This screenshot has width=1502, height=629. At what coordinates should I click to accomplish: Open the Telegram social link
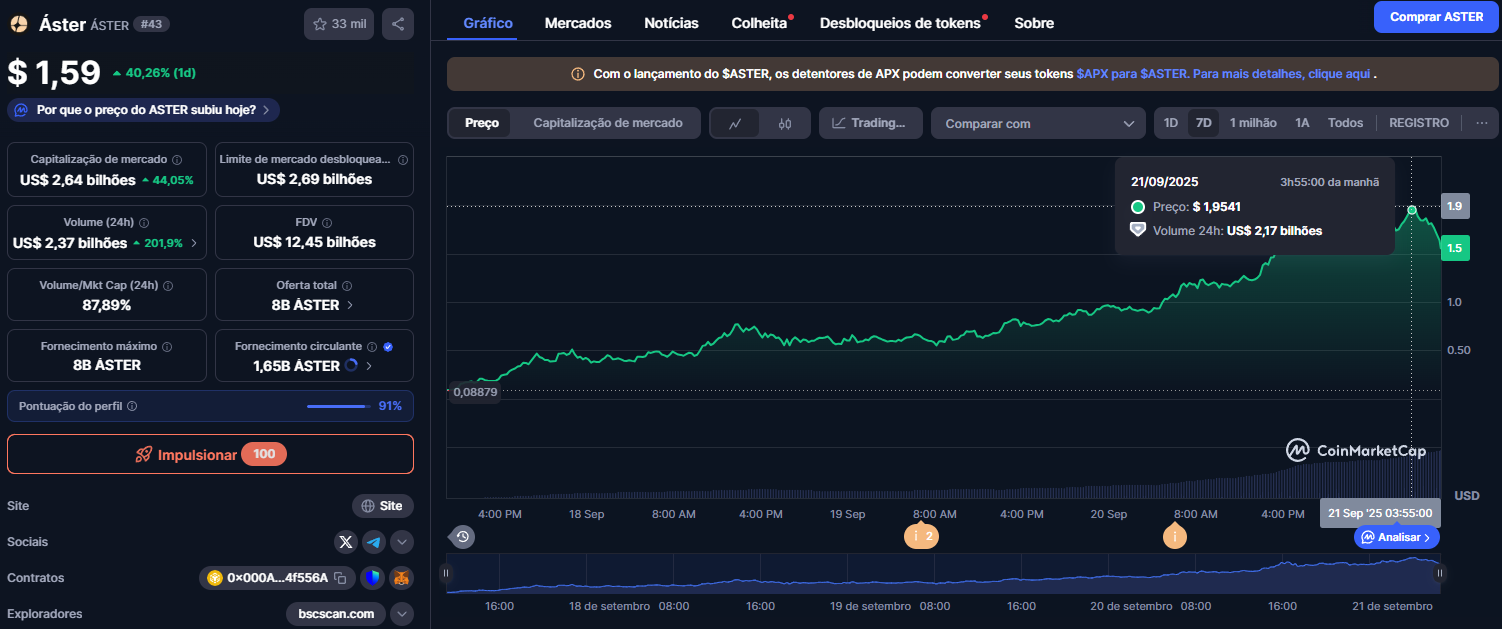pos(374,542)
